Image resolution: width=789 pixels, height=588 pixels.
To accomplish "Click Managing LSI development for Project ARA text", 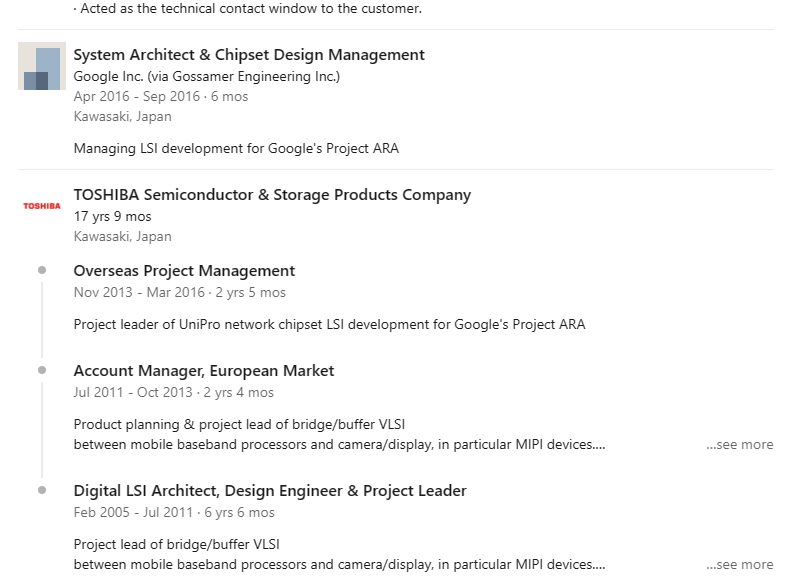I will pos(236,149).
